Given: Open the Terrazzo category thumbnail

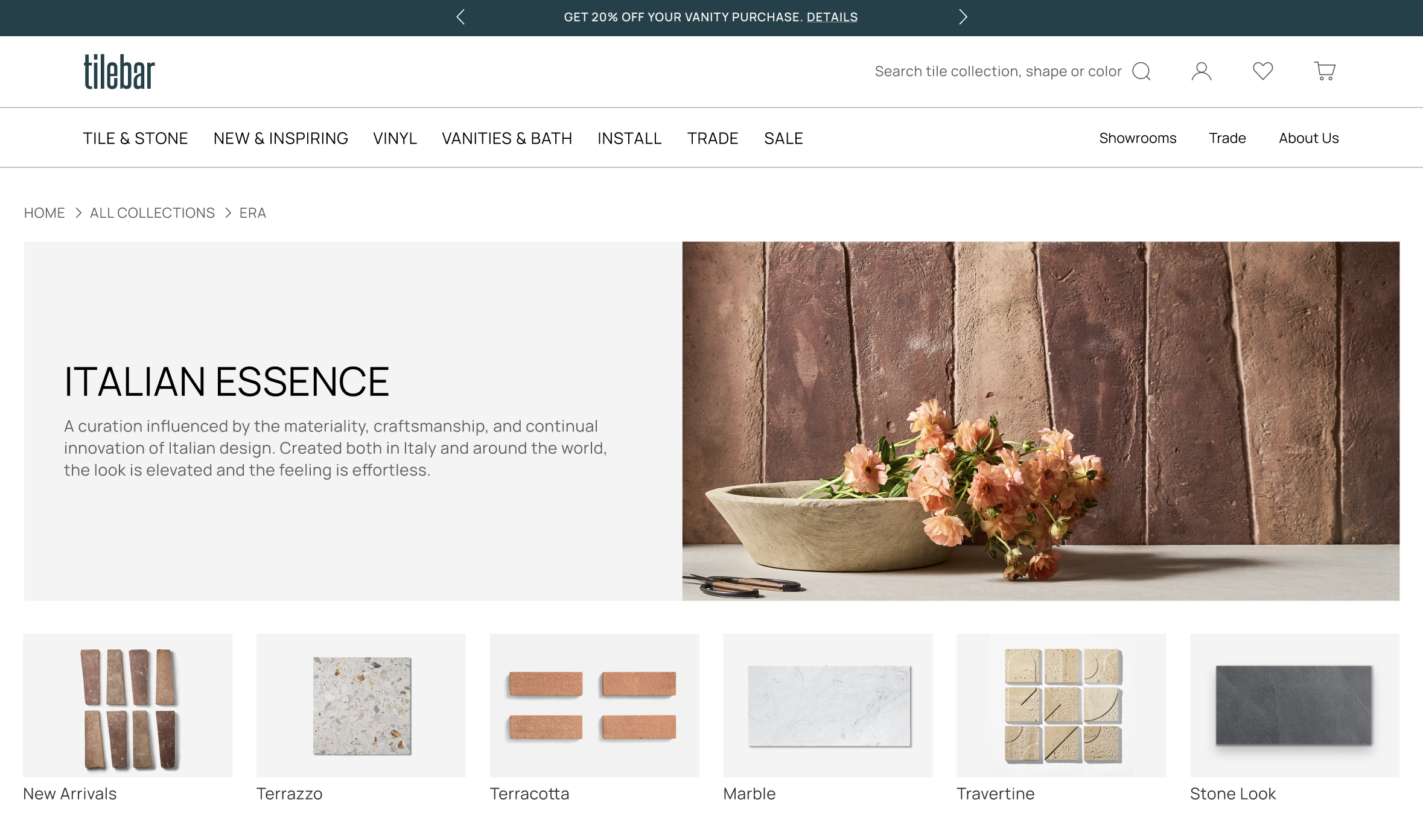Looking at the screenshot, I should coord(361,705).
